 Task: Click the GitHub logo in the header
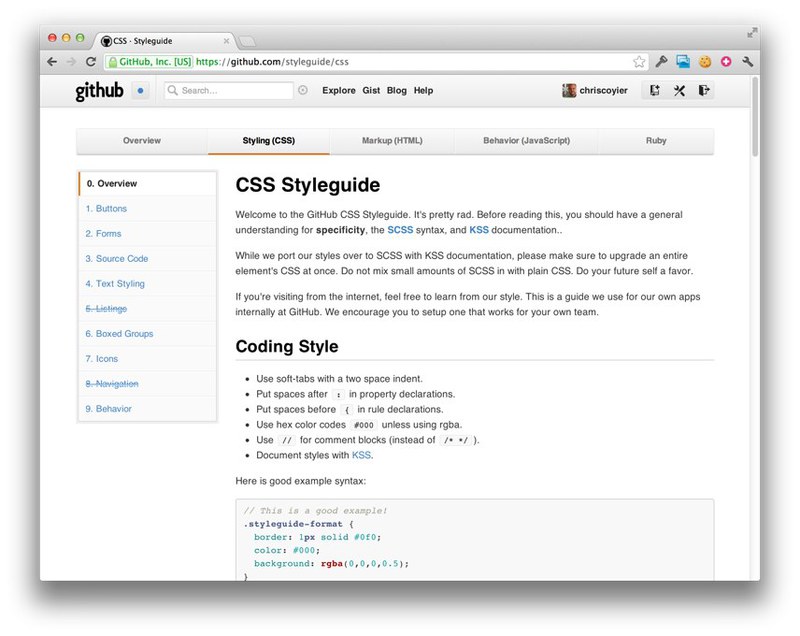pyautogui.click(x=98, y=90)
